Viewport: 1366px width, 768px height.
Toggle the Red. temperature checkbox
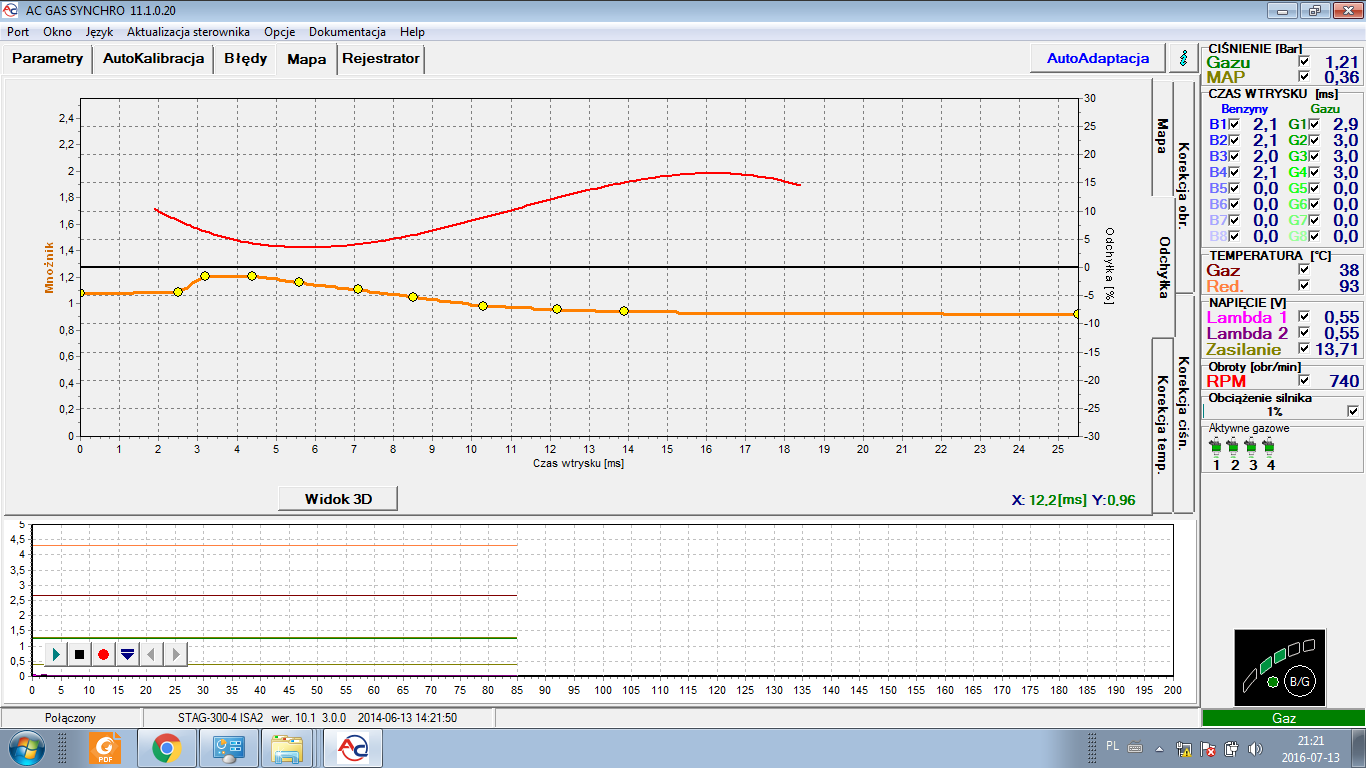(1303, 286)
